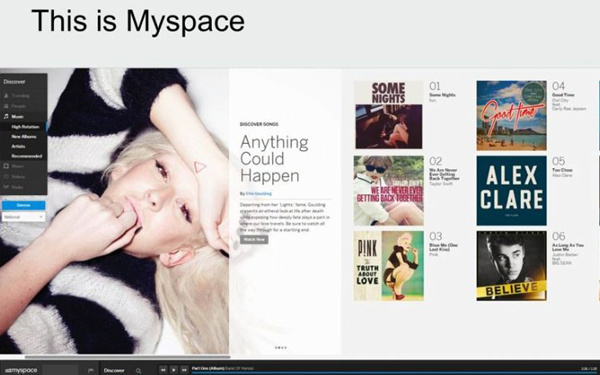Screen dimensions: 600x375
Task: Click the Music note icon in sidebar
Action: point(6,116)
